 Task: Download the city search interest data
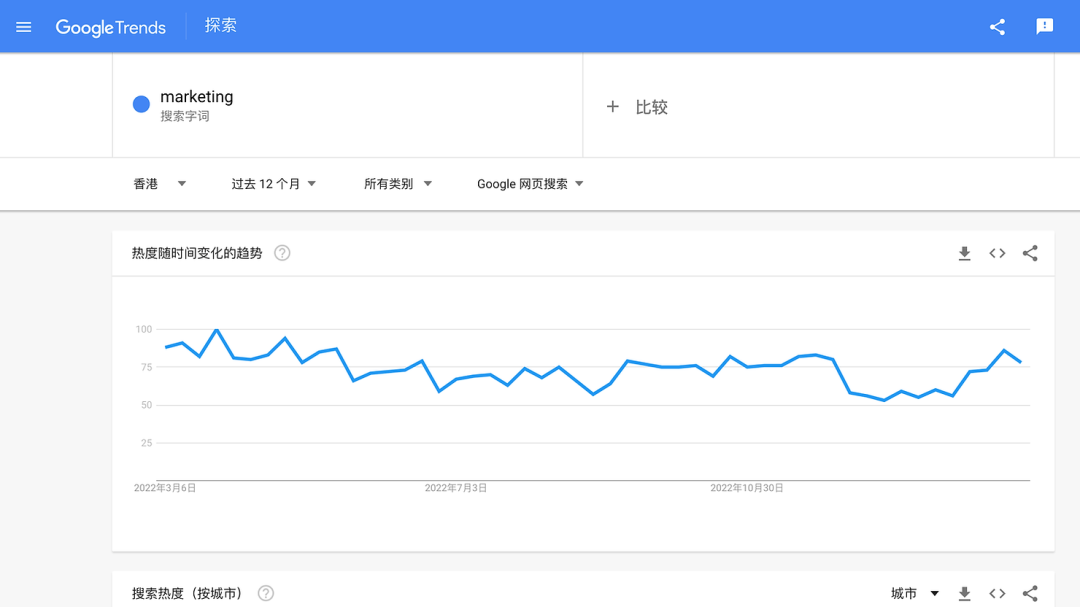coord(964,593)
